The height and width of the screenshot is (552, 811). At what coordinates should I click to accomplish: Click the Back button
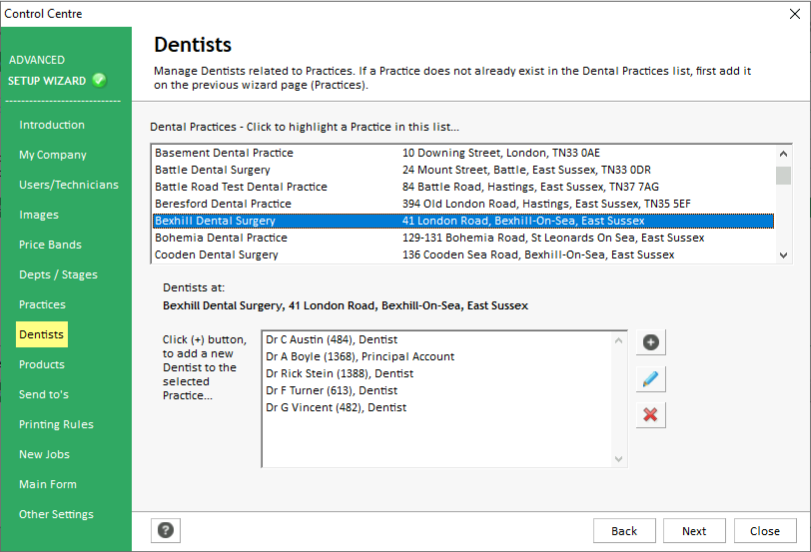624,531
